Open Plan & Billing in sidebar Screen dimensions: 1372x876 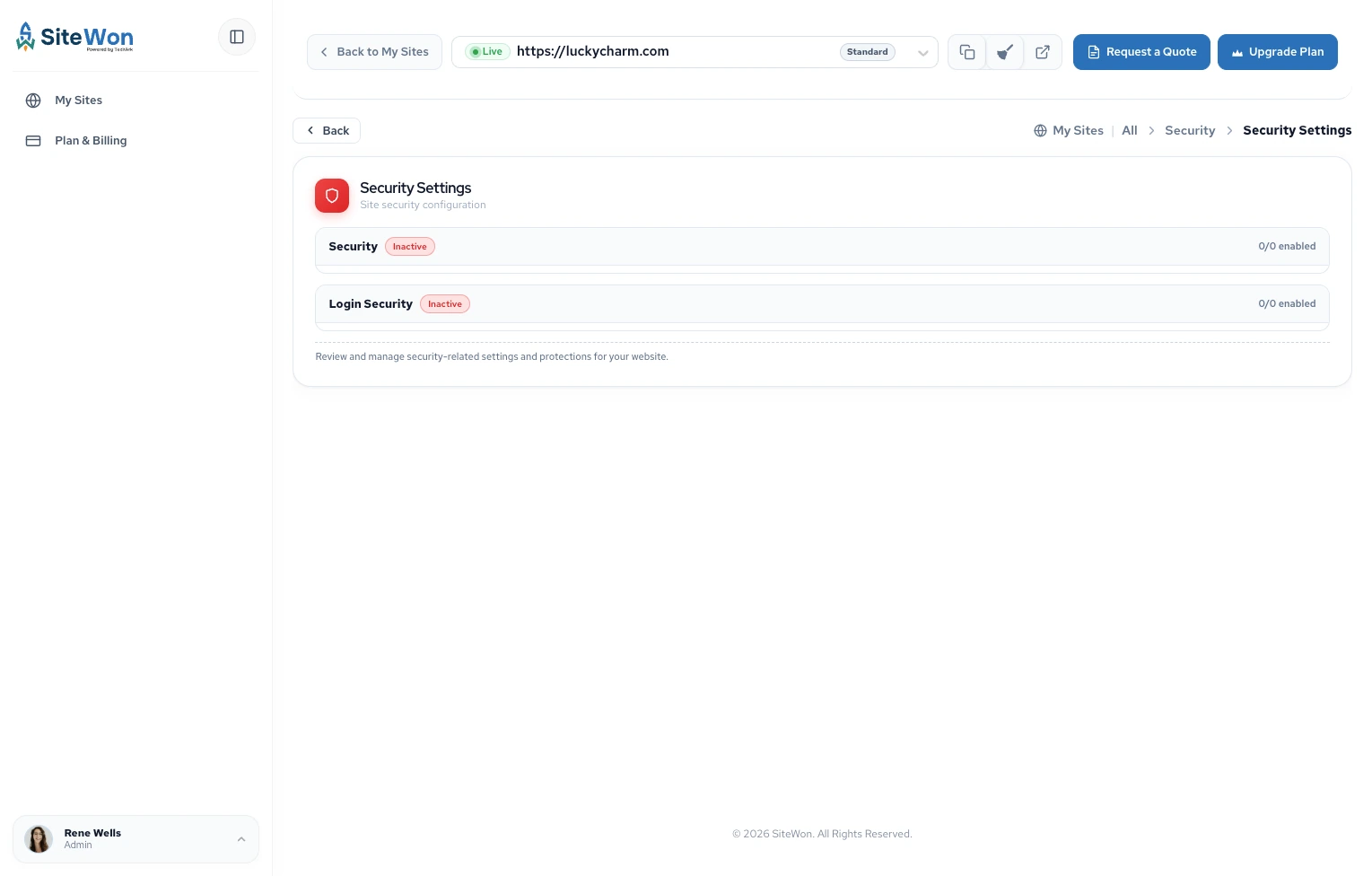(x=135, y=141)
